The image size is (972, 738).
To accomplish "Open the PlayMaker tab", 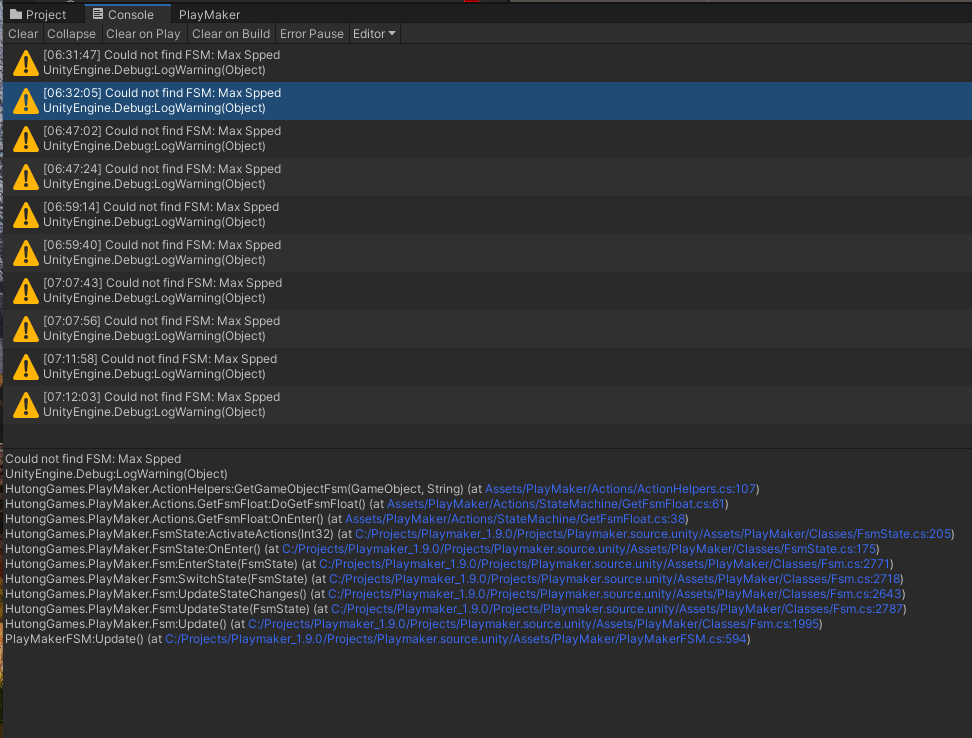I will pos(209,14).
